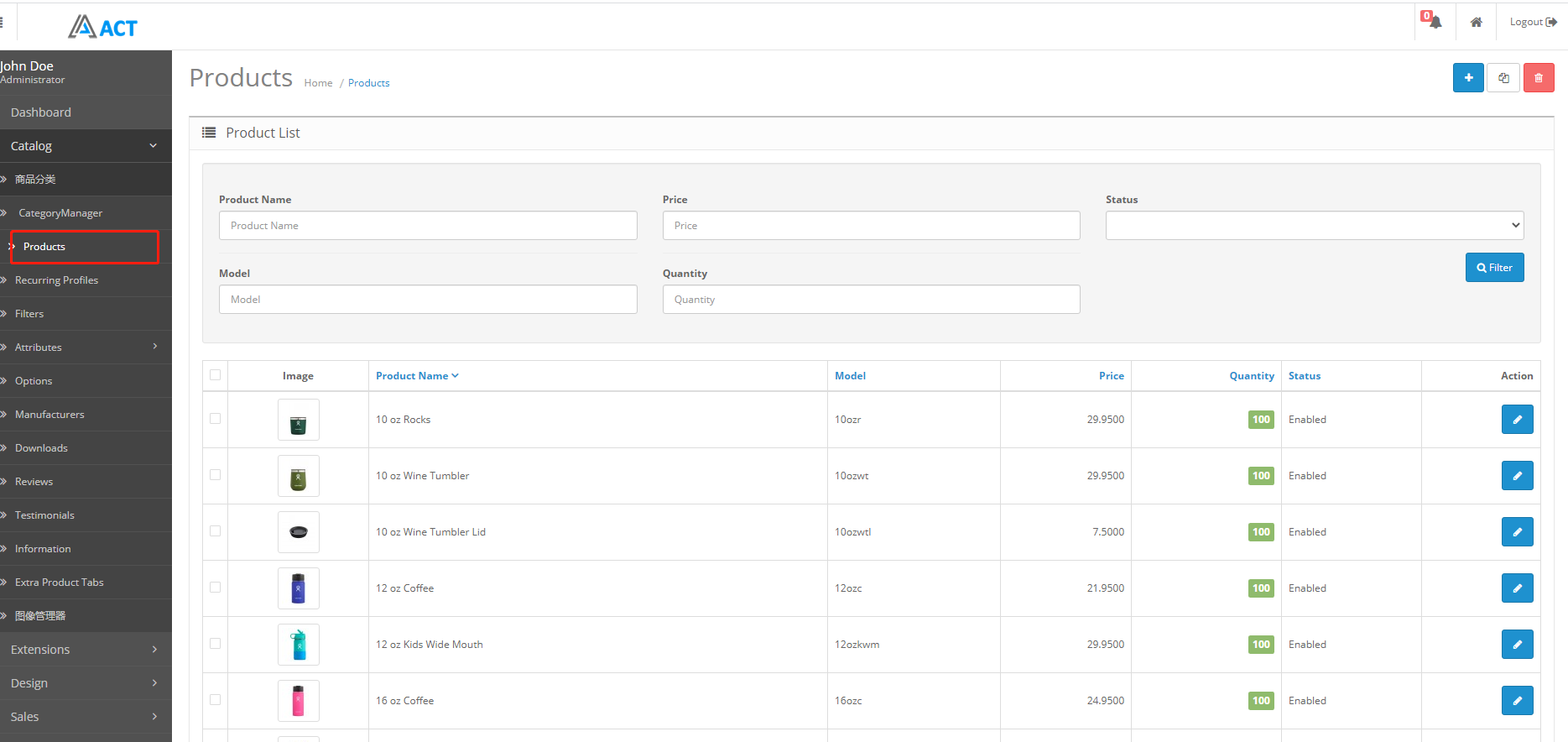The image size is (1568, 742).
Task: Select the 10 oz Wine Tumbler row checkbox
Action: 216,475
